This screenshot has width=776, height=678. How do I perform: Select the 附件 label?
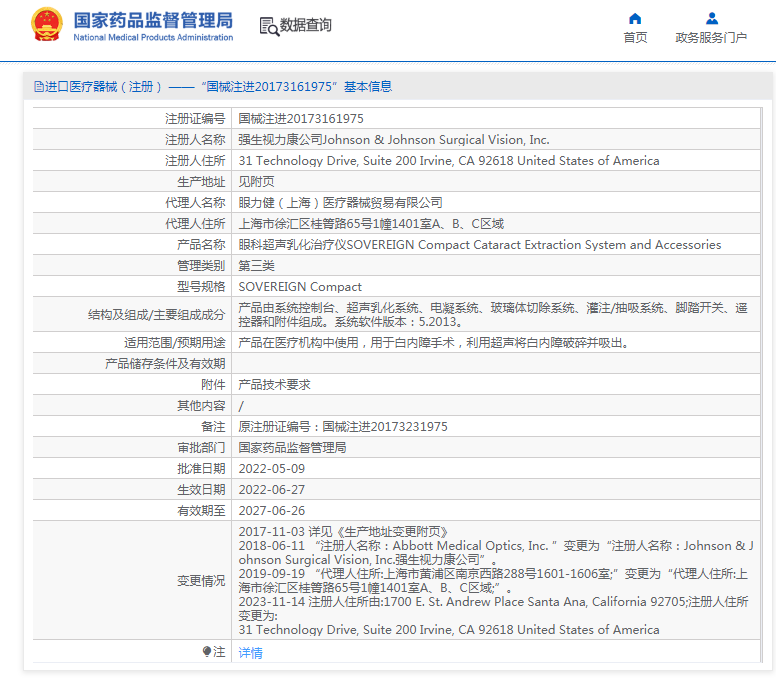[x=213, y=385]
